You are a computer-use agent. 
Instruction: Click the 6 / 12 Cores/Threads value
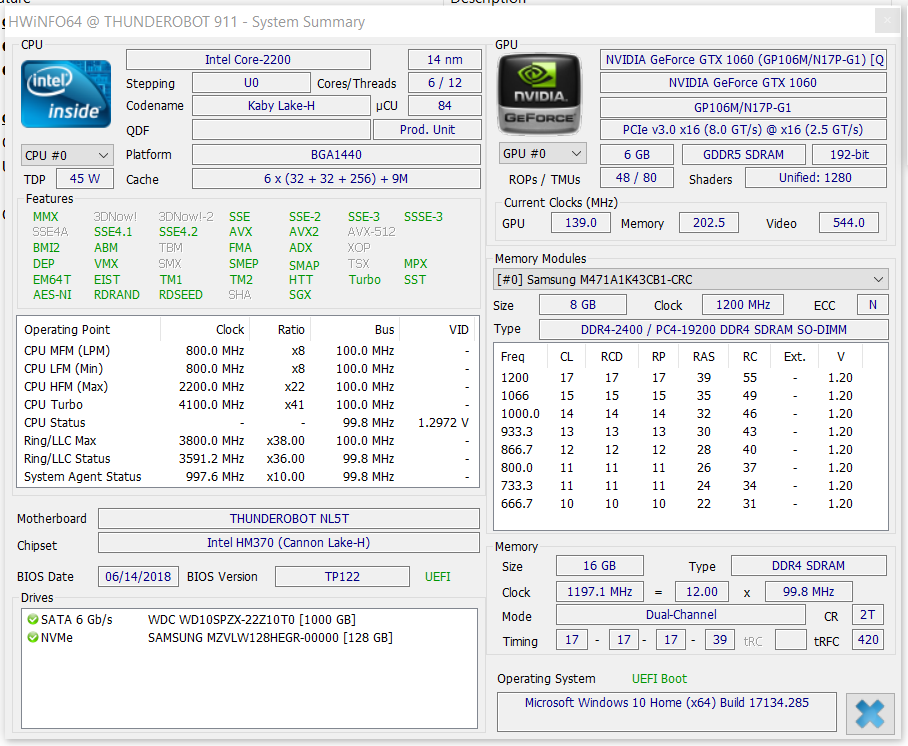pyautogui.click(x=445, y=83)
